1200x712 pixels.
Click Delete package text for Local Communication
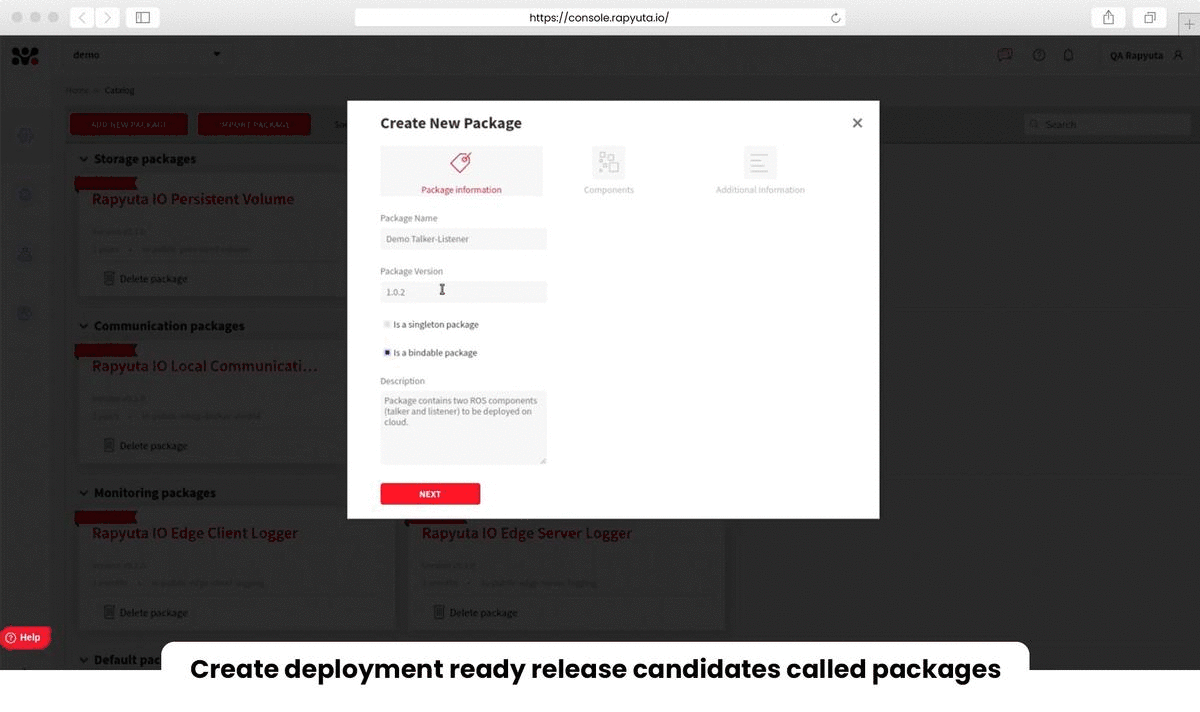click(x=153, y=446)
